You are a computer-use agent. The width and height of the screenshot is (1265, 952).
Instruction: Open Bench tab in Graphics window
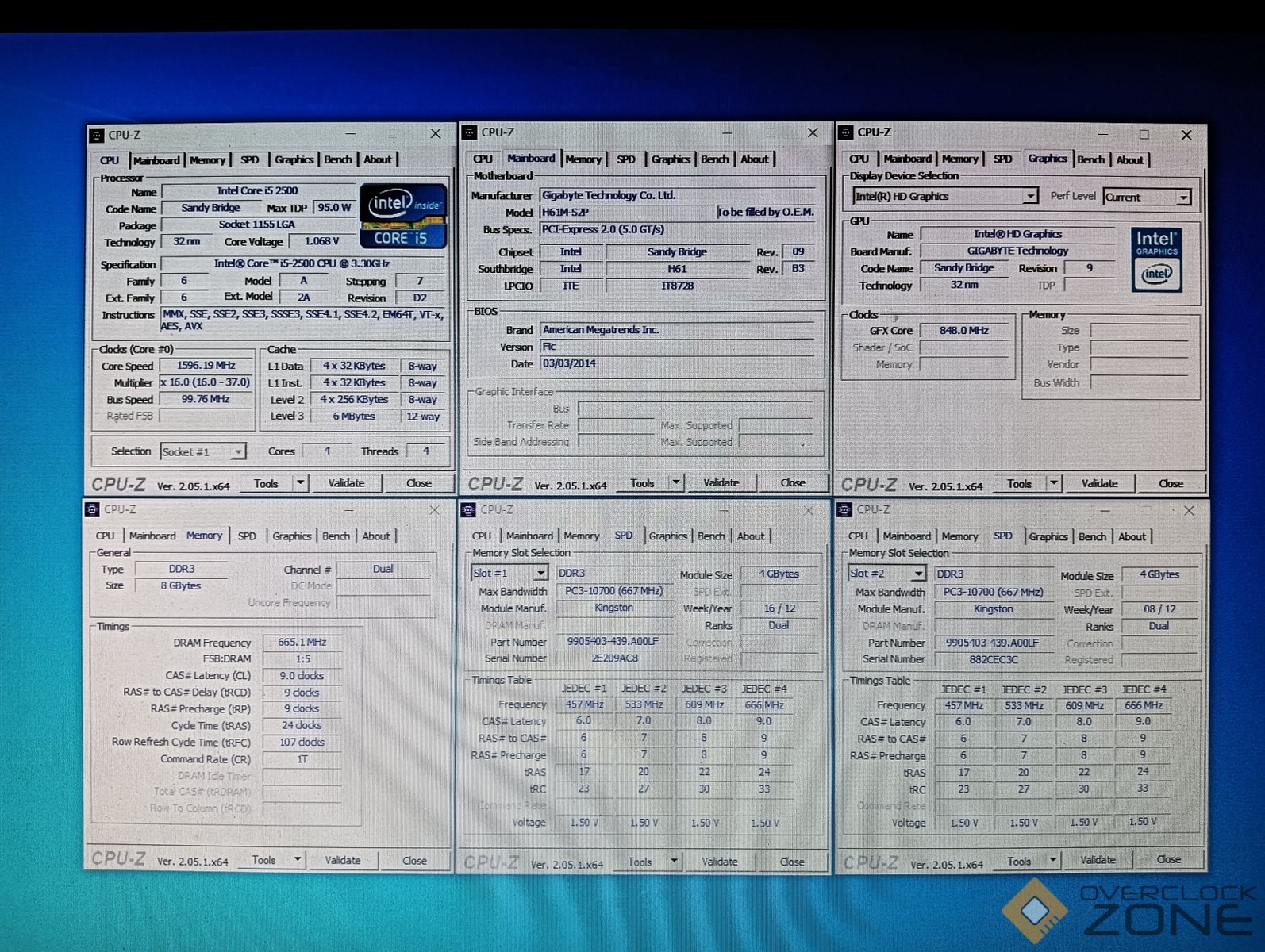pos(1090,159)
